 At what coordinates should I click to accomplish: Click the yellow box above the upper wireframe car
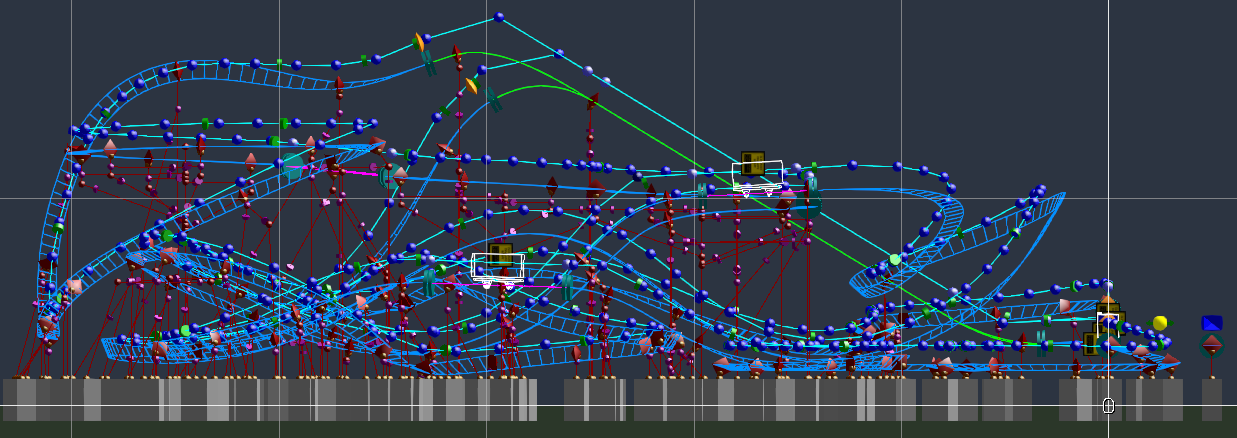[x=753, y=163]
